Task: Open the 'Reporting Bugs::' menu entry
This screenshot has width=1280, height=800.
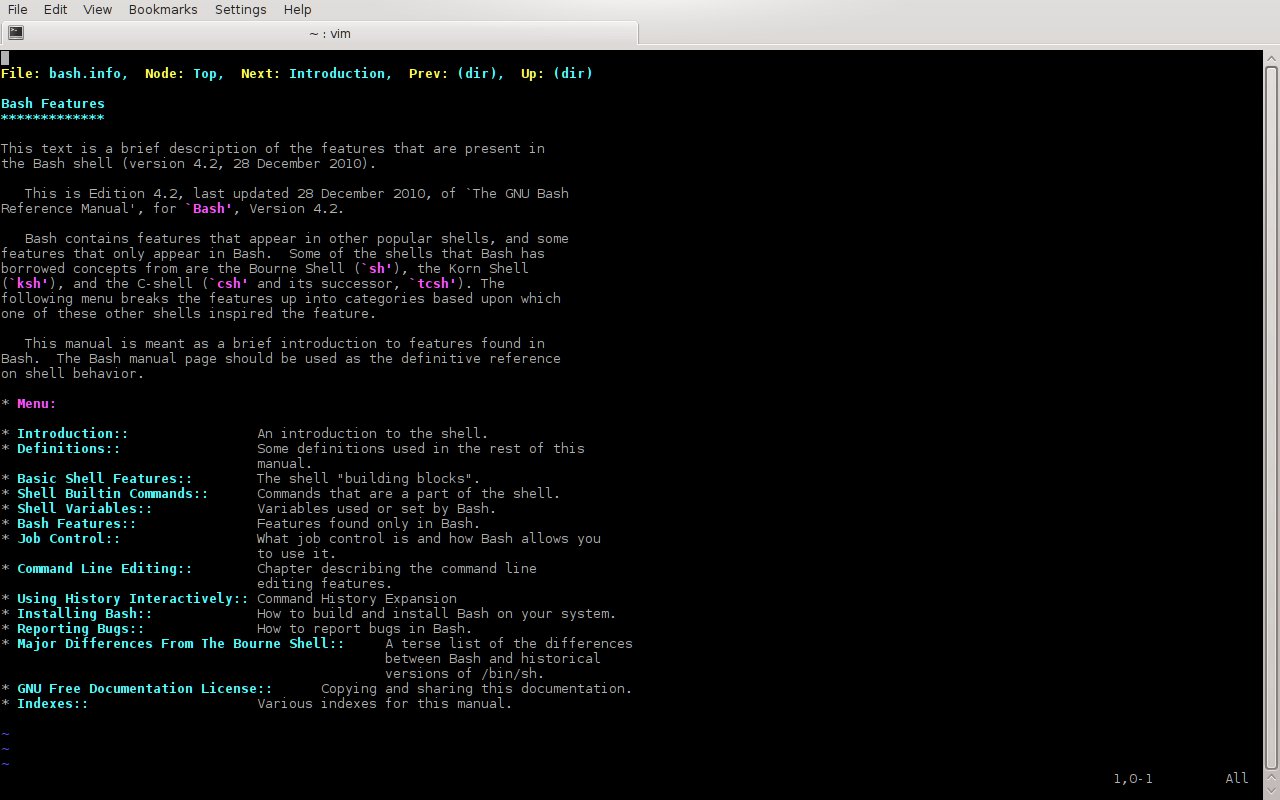Action: [x=81, y=628]
